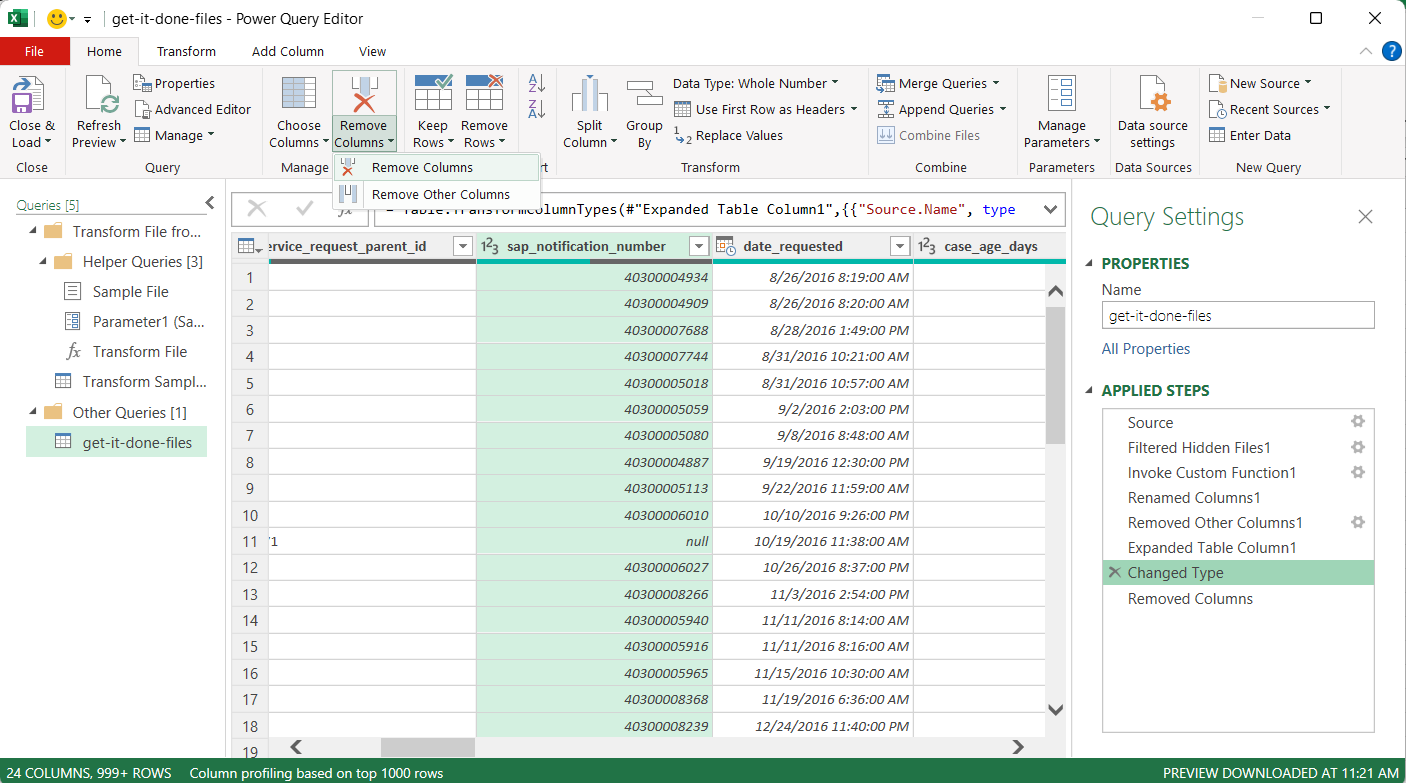
Task: Click Choose Columns icon
Action: click(x=299, y=93)
